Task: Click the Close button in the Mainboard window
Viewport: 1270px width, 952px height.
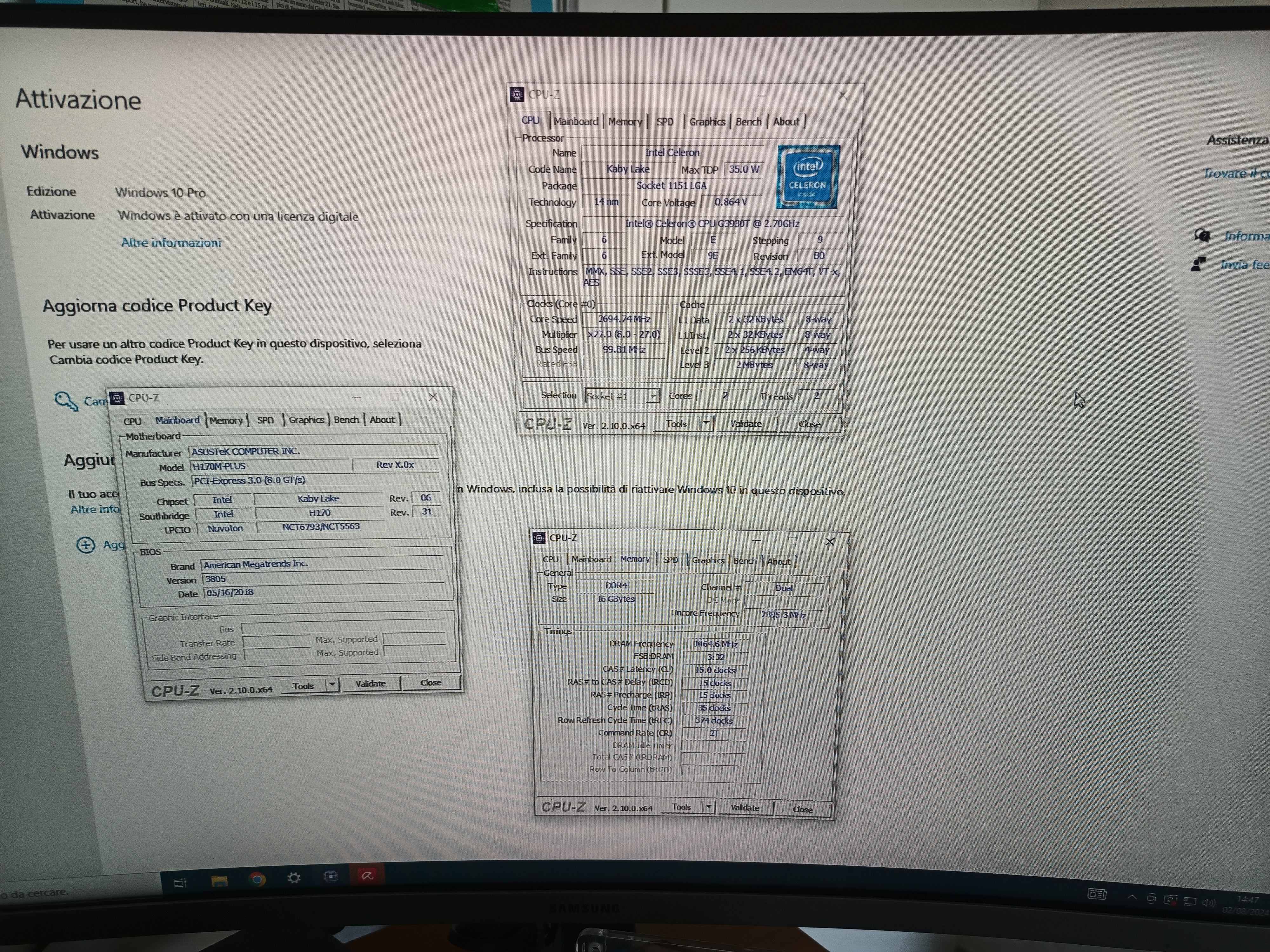Action: 431,682
